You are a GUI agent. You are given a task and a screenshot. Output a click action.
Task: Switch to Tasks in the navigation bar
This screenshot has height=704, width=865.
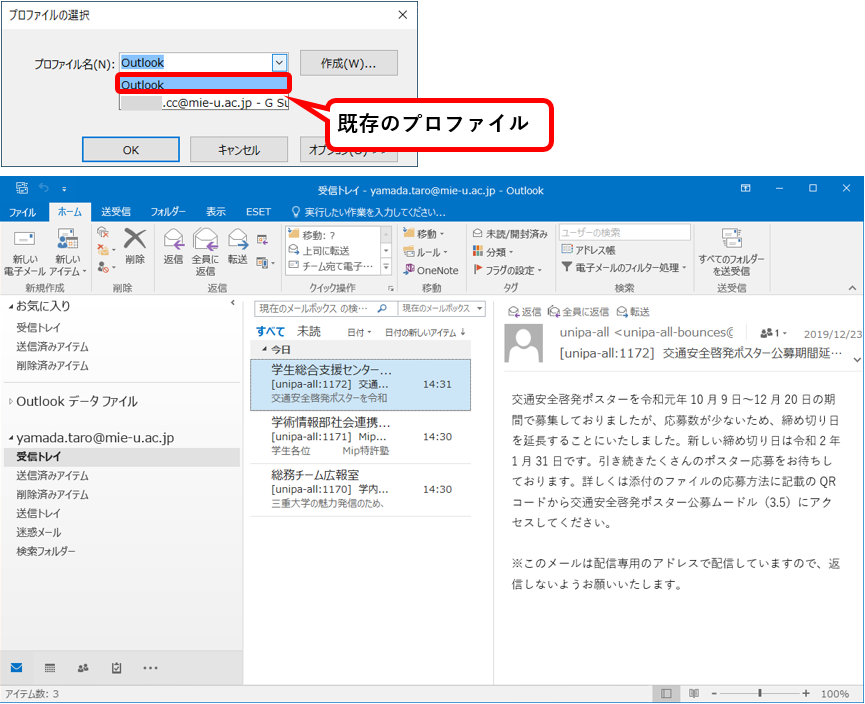pos(116,668)
